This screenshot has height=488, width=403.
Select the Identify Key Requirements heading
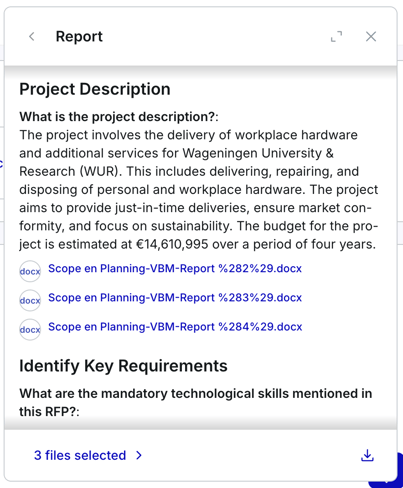click(x=123, y=366)
